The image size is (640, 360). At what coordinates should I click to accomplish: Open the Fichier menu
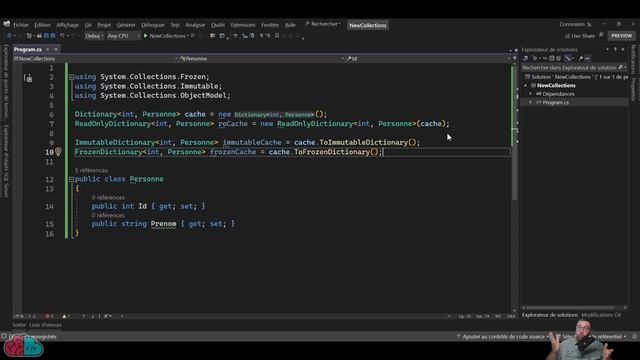tap(21, 25)
